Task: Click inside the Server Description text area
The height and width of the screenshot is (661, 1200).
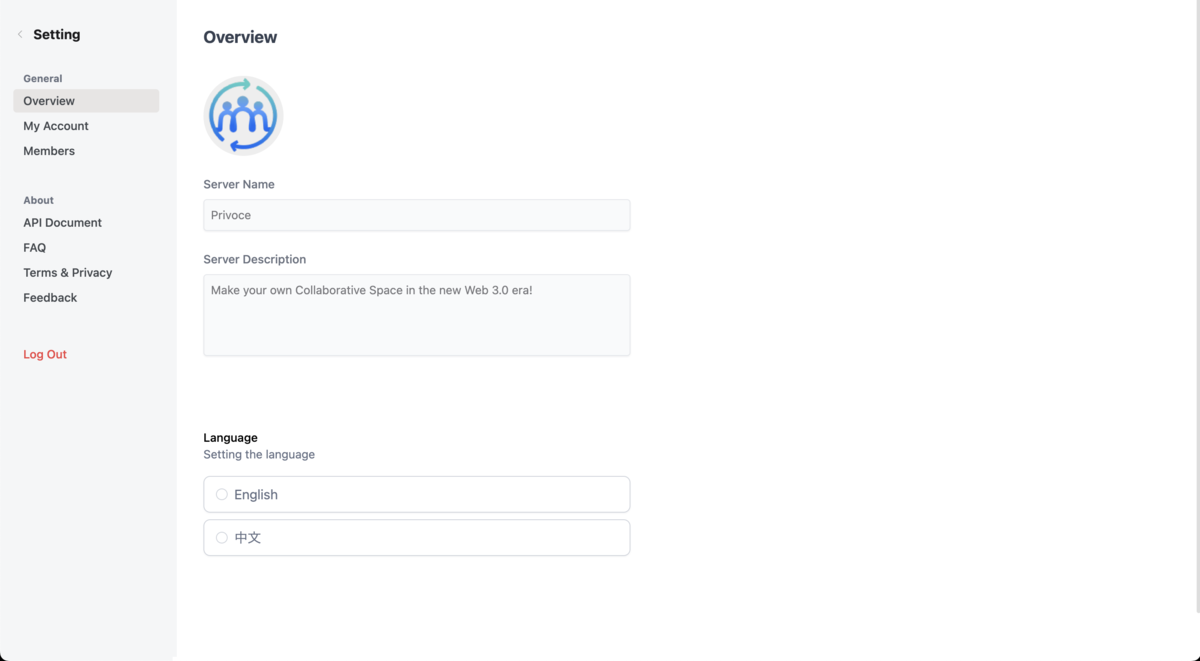Action: [x=417, y=315]
